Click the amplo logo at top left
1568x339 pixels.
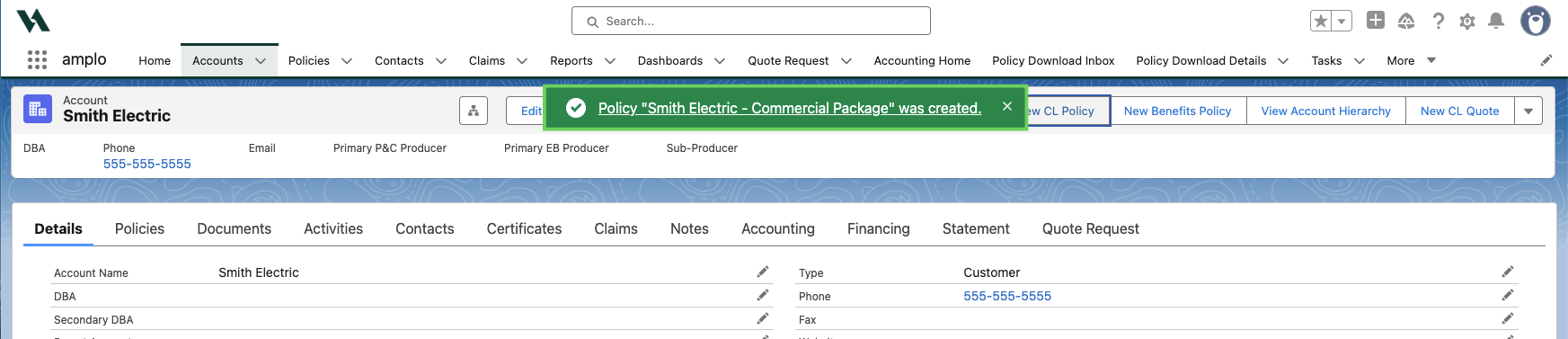(33, 20)
